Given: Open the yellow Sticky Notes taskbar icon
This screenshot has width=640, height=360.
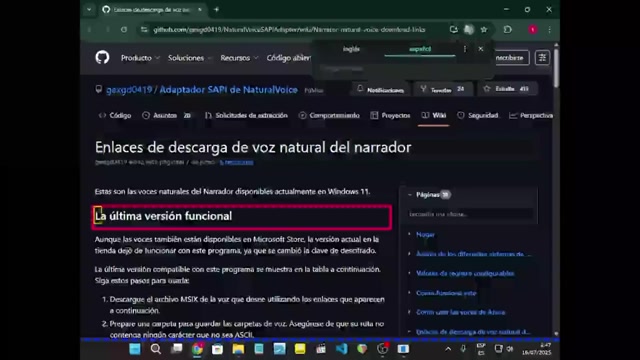Looking at the screenshot, I should 300,349.
